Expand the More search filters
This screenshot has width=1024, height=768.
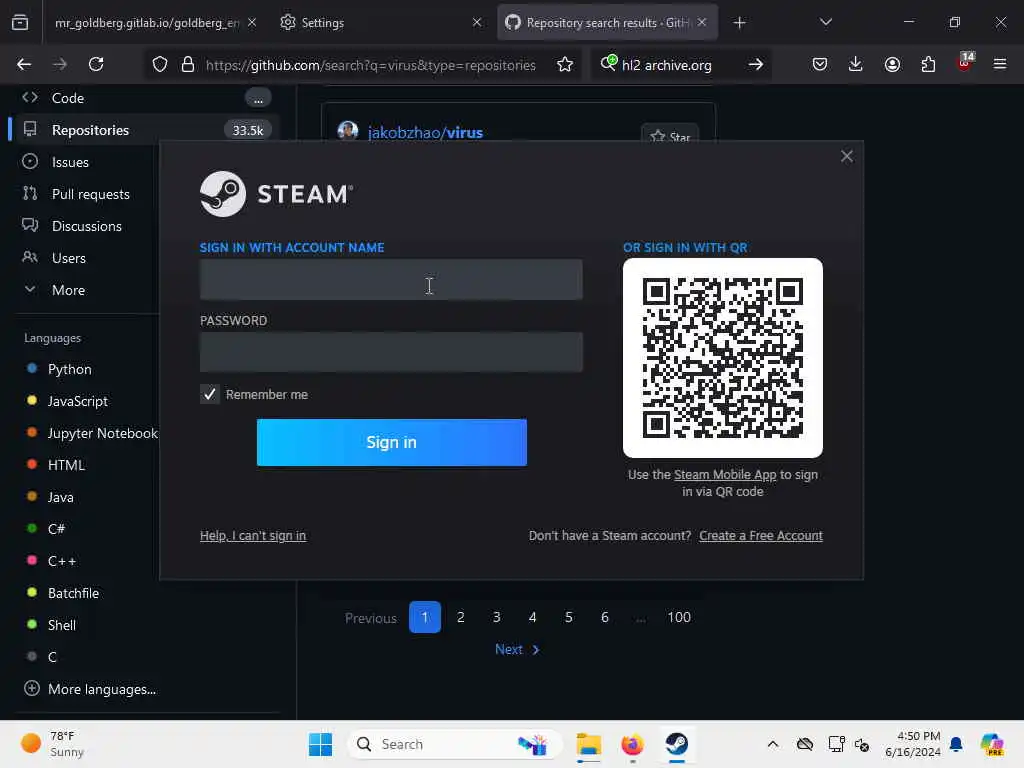click(x=68, y=290)
